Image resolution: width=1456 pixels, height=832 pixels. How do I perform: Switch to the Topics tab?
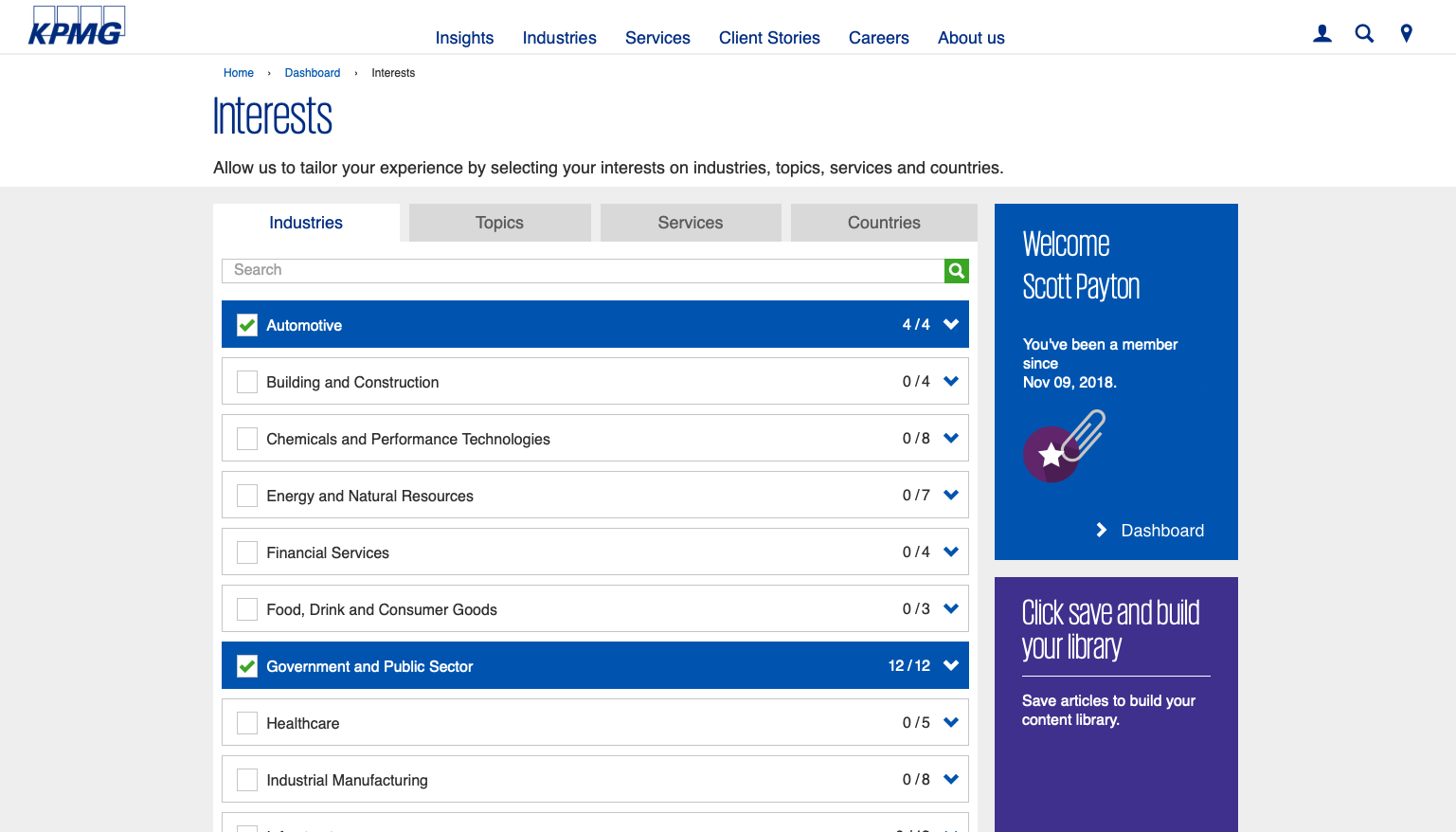[499, 223]
